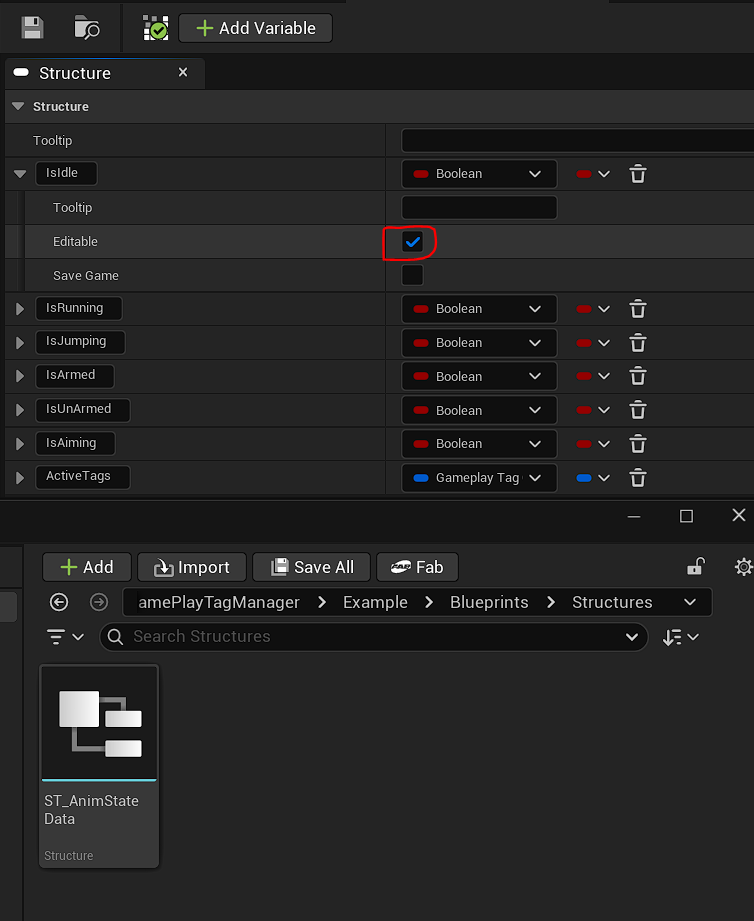Click the content browser settings gear icon
This screenshot has width=754, height=921.
pyautogui.click(x=743, y=567)
